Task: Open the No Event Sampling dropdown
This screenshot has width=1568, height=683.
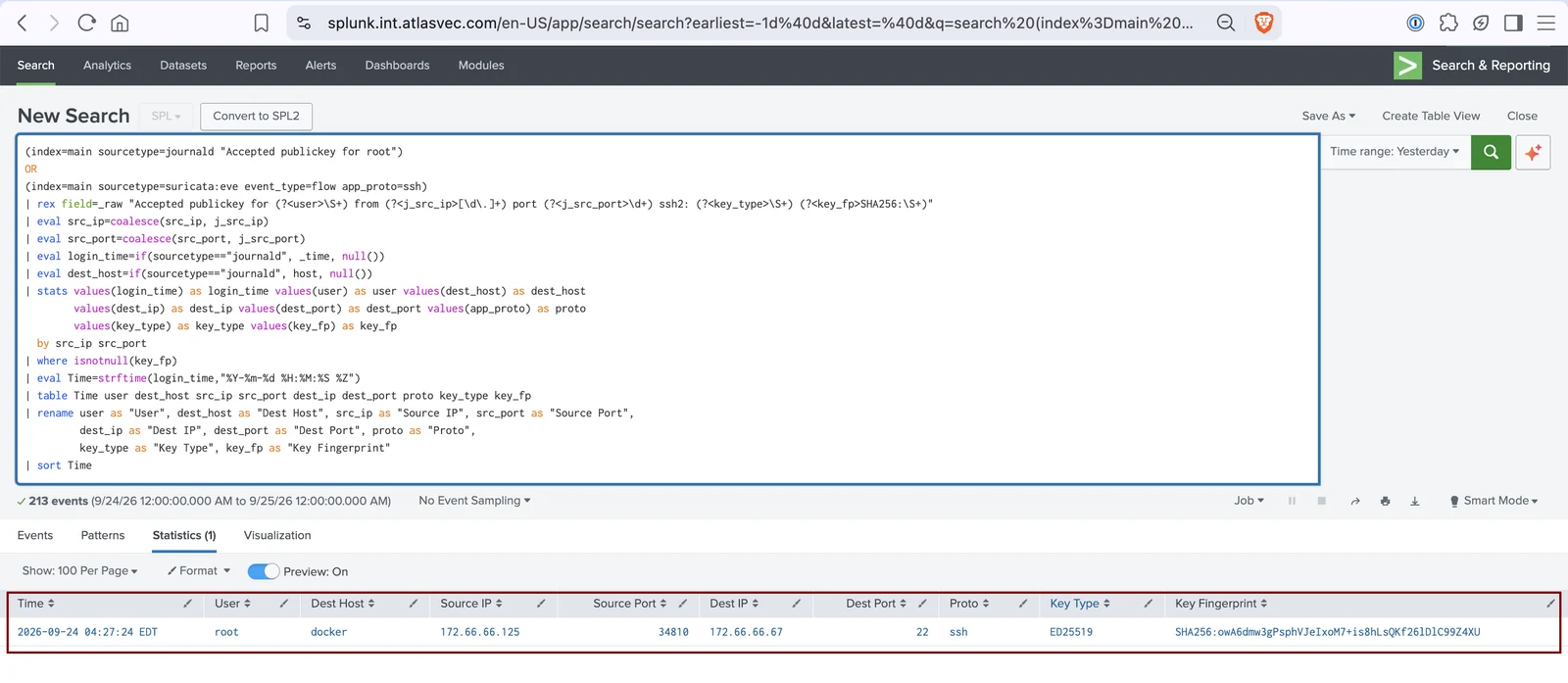Action: tap(474, 501)
